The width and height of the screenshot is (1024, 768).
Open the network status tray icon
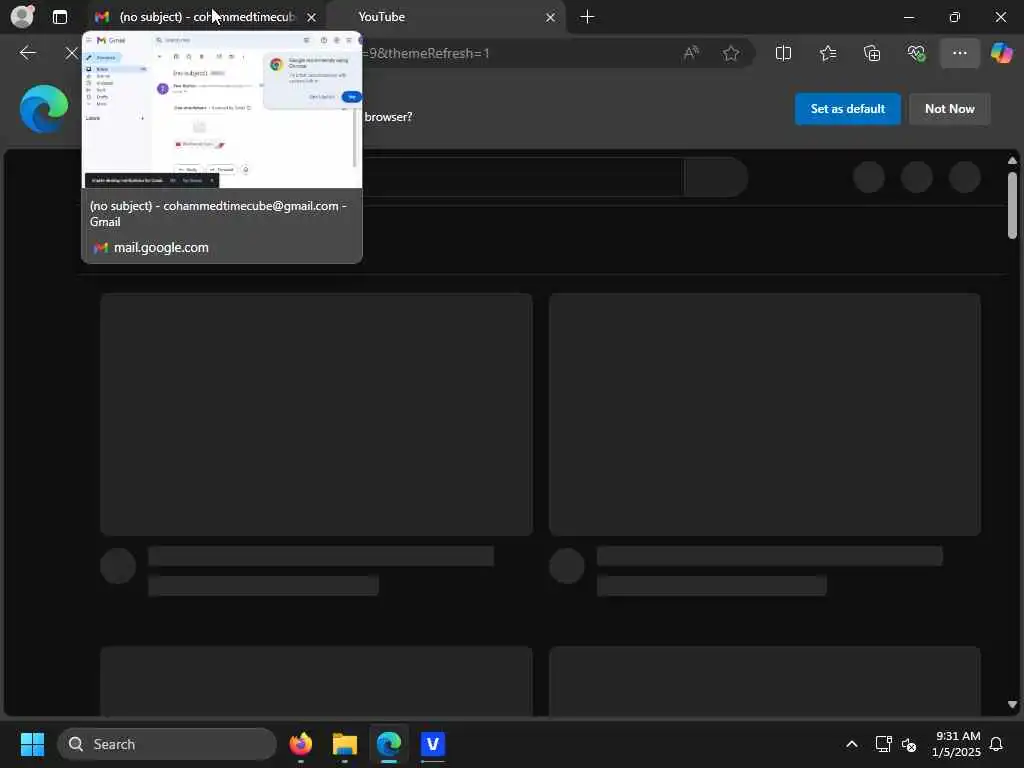pyautogui.click(x=883, y=744)
